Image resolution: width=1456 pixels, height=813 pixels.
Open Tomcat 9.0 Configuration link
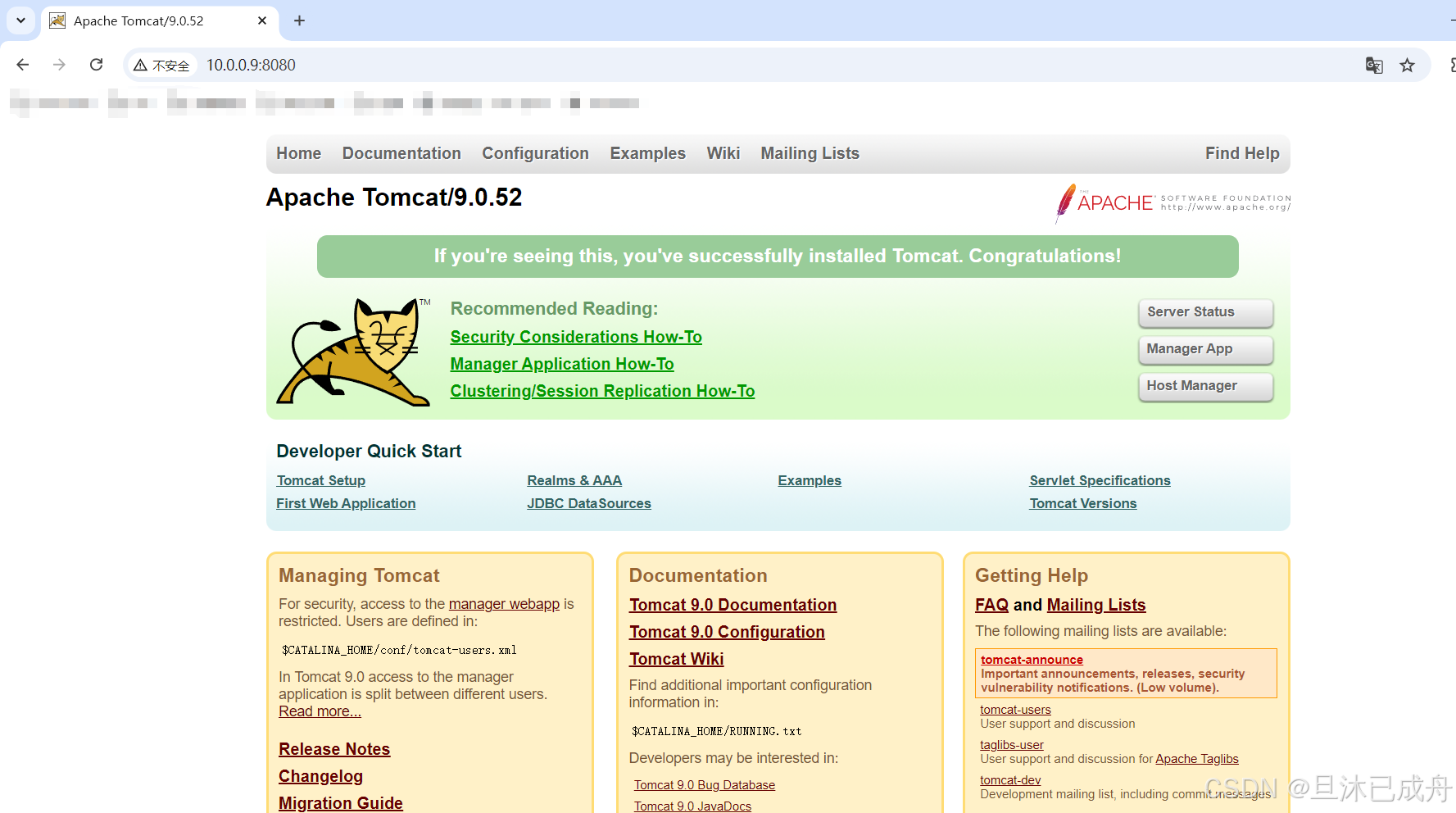tap(727, 632)
